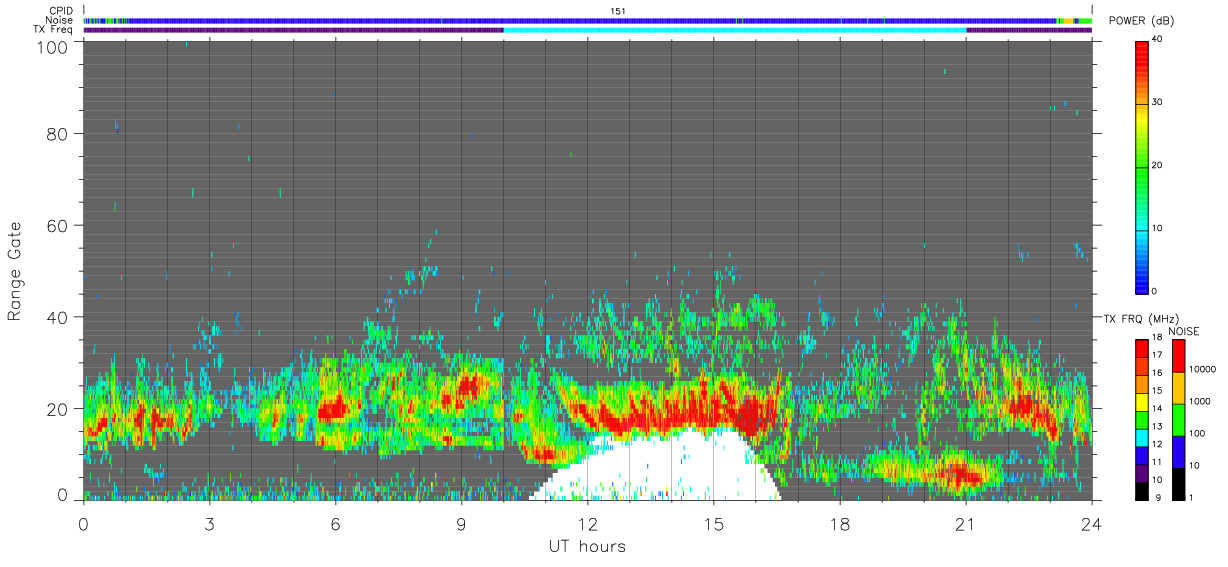Viewport: 1228px width, 567px height.
Task: Click the black 9-10 MHz TX FRQ swatch
Action: tap(1141, 489)
